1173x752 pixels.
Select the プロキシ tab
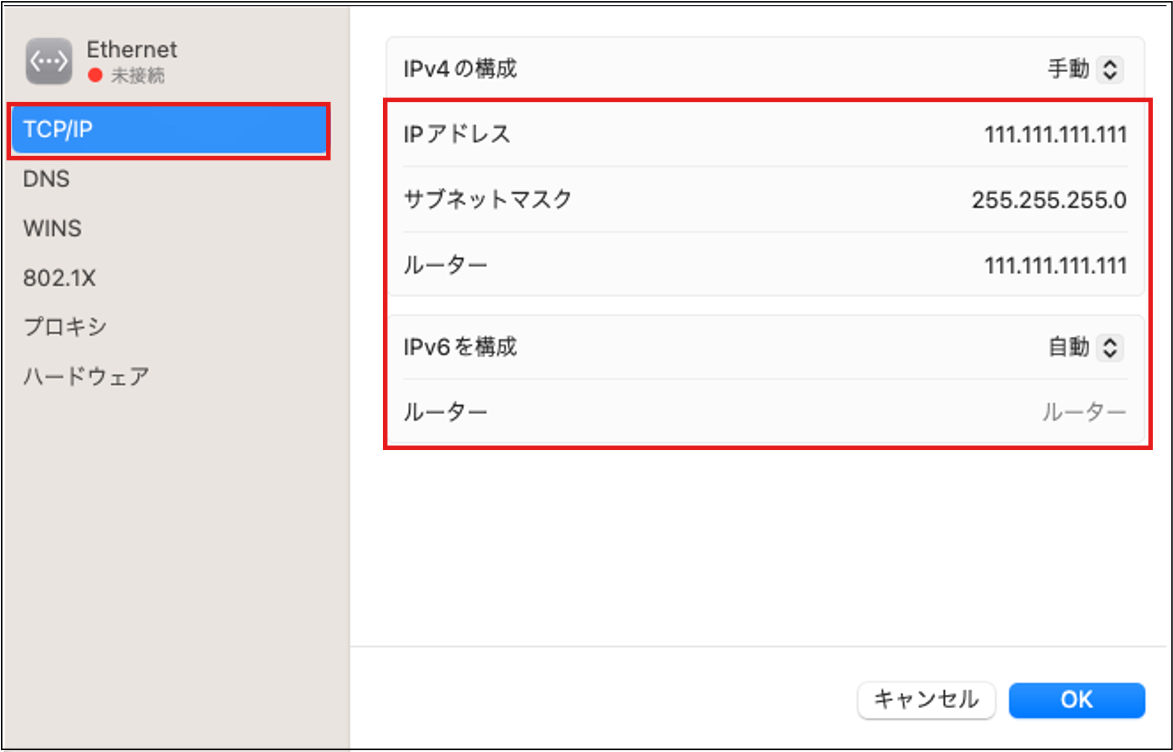(x=65, y=327)
